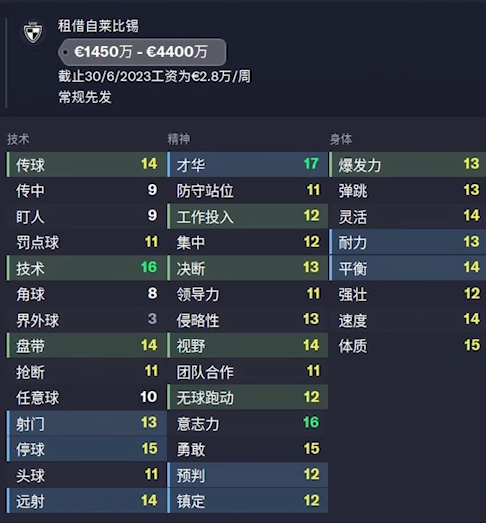Image resolution: width=486 pixels, height=523 pixels.
Task: Click the 工作投入 work rate row
Action: (248, 216)
